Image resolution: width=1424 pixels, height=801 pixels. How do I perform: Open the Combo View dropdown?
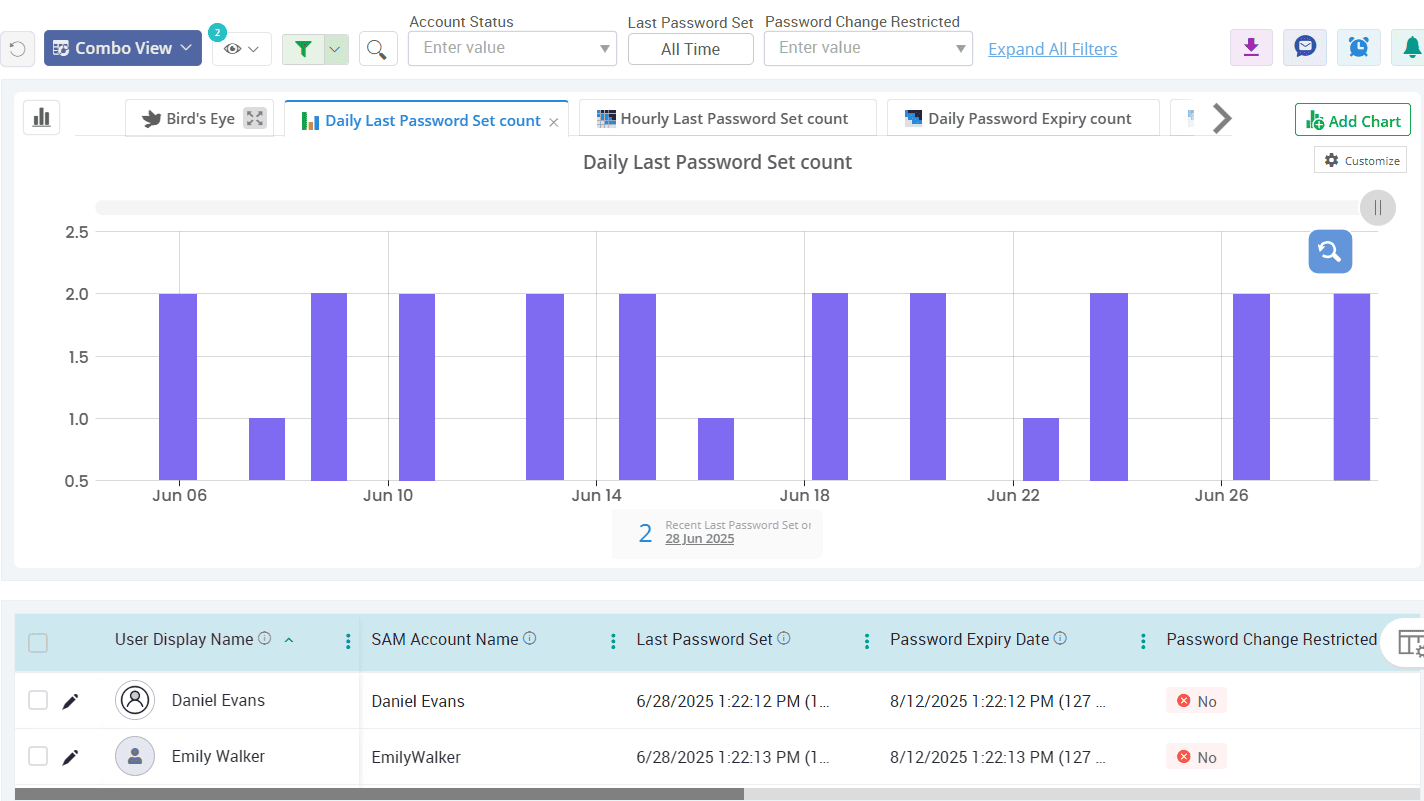click(123, 48)
